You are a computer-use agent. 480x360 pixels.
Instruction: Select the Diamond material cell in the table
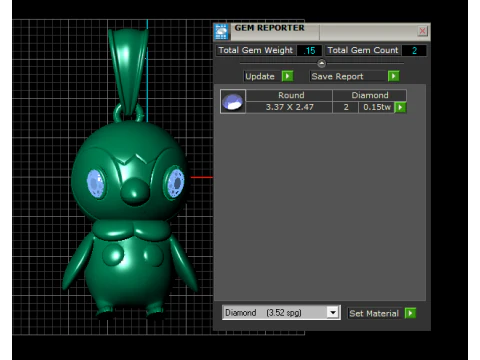point(369,95)
